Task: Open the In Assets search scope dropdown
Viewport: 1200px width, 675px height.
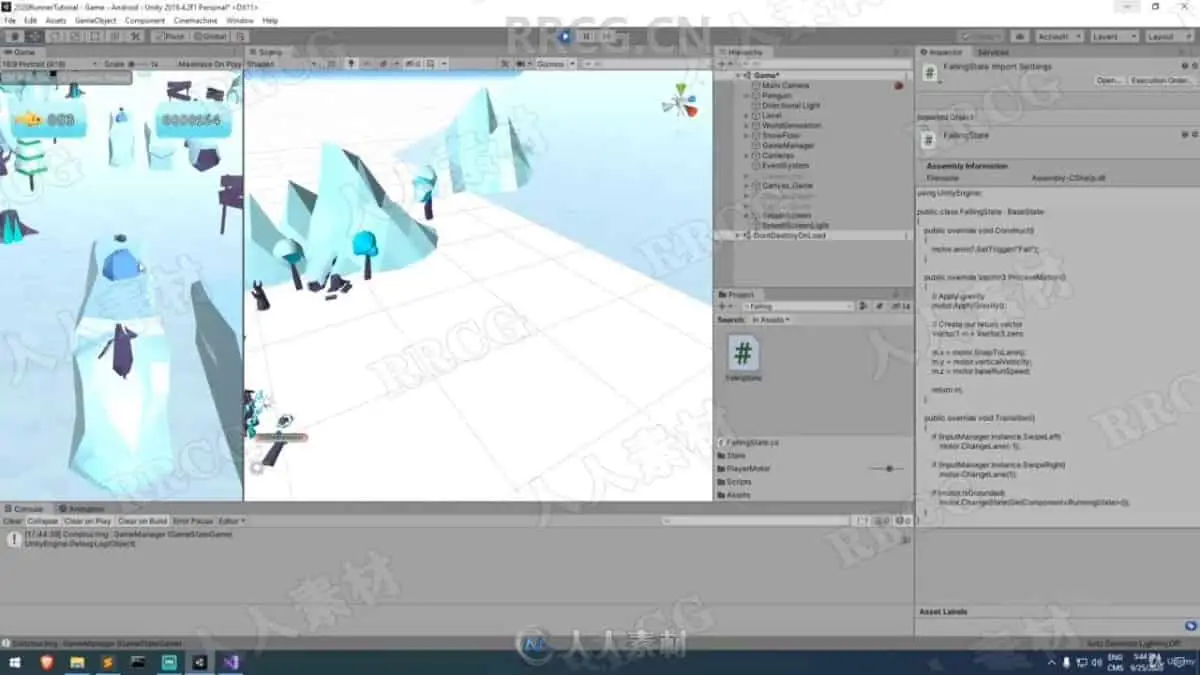Action: coord(770,319)
